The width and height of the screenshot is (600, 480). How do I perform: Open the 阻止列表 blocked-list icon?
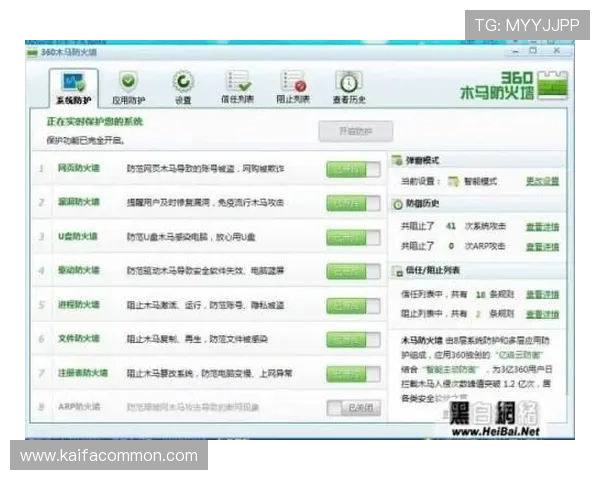pyautogui.click(x=293, y=81)
